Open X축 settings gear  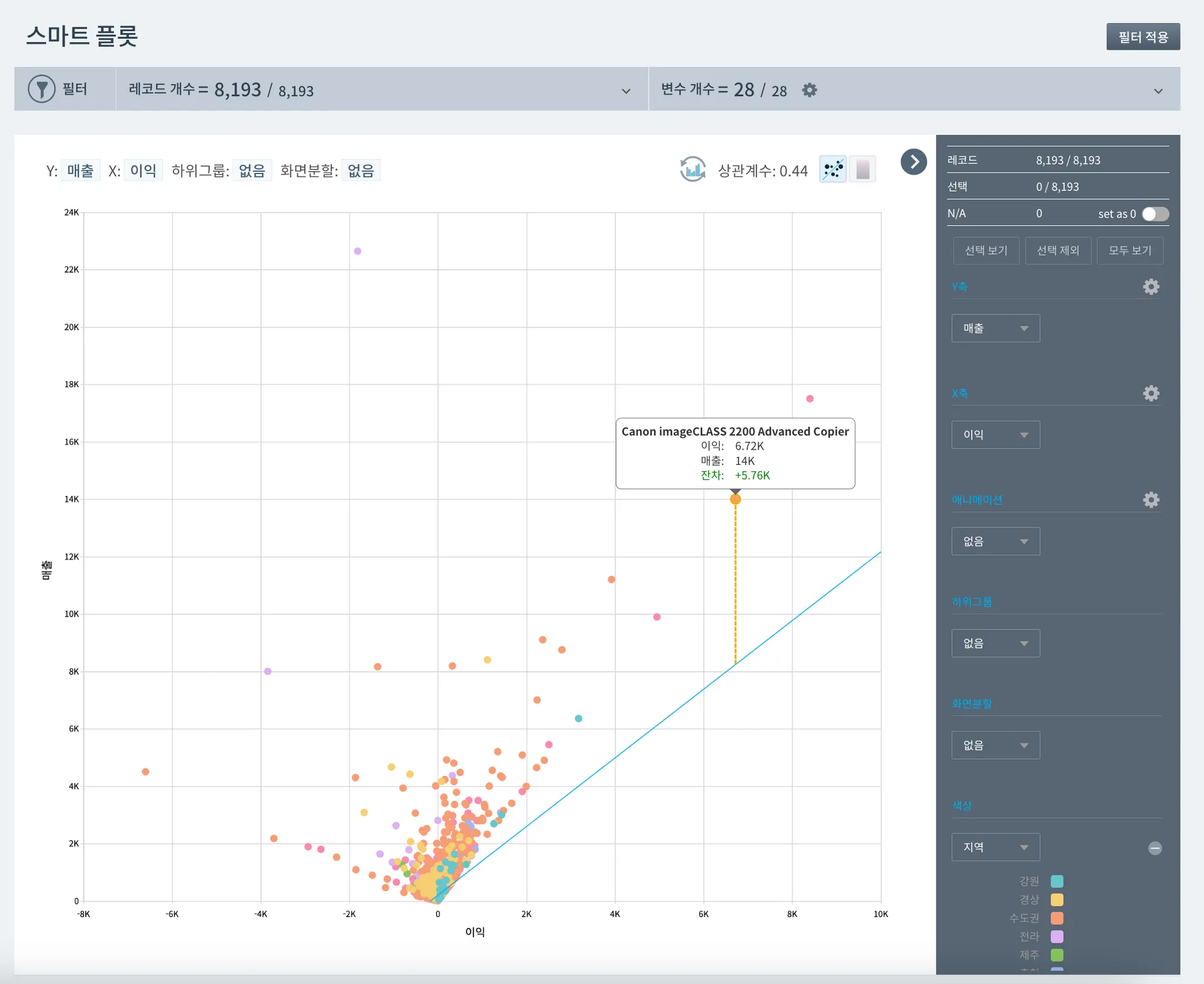tap(1151, 393)
